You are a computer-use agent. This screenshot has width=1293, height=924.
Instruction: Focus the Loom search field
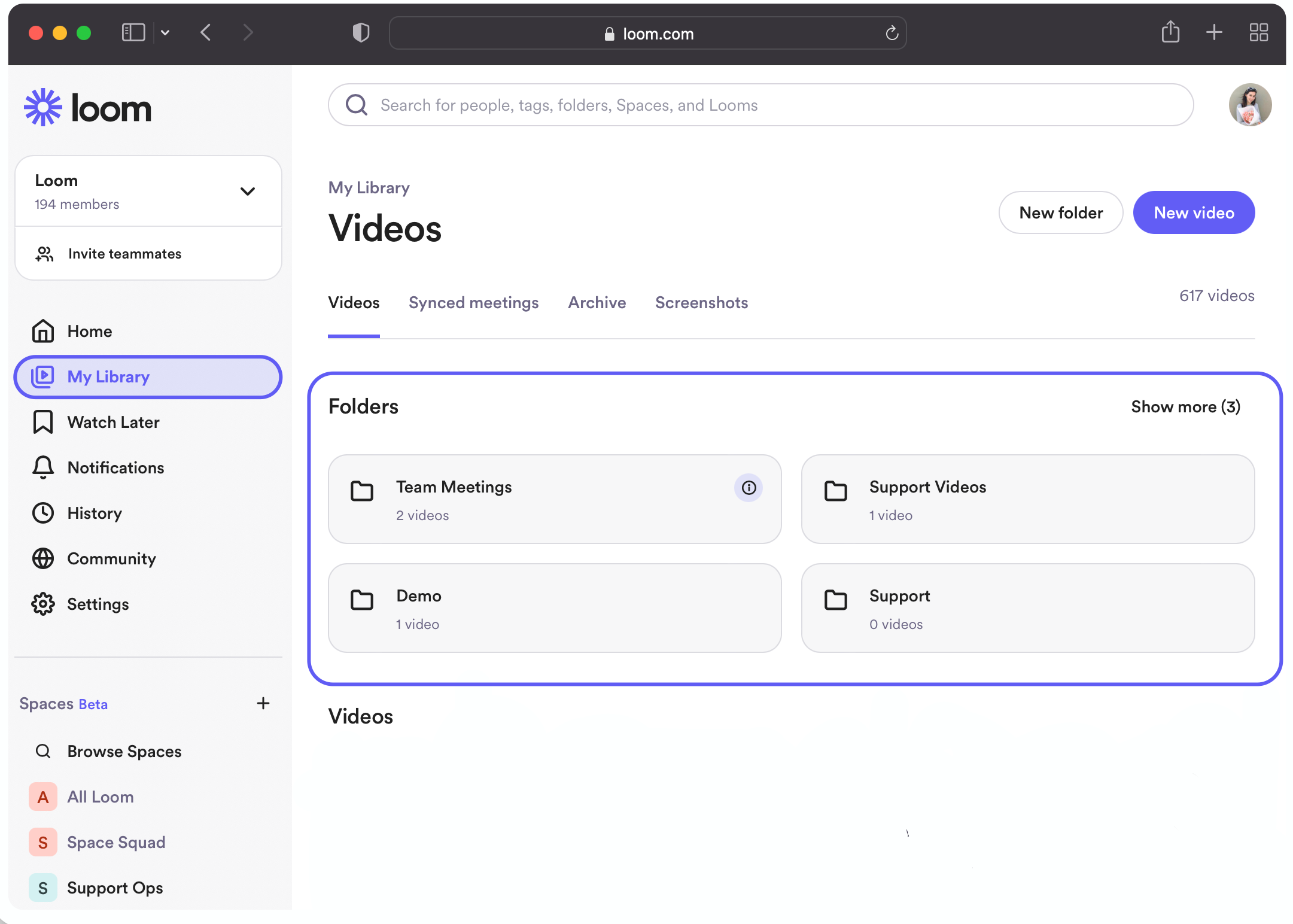tap(760, 105)
